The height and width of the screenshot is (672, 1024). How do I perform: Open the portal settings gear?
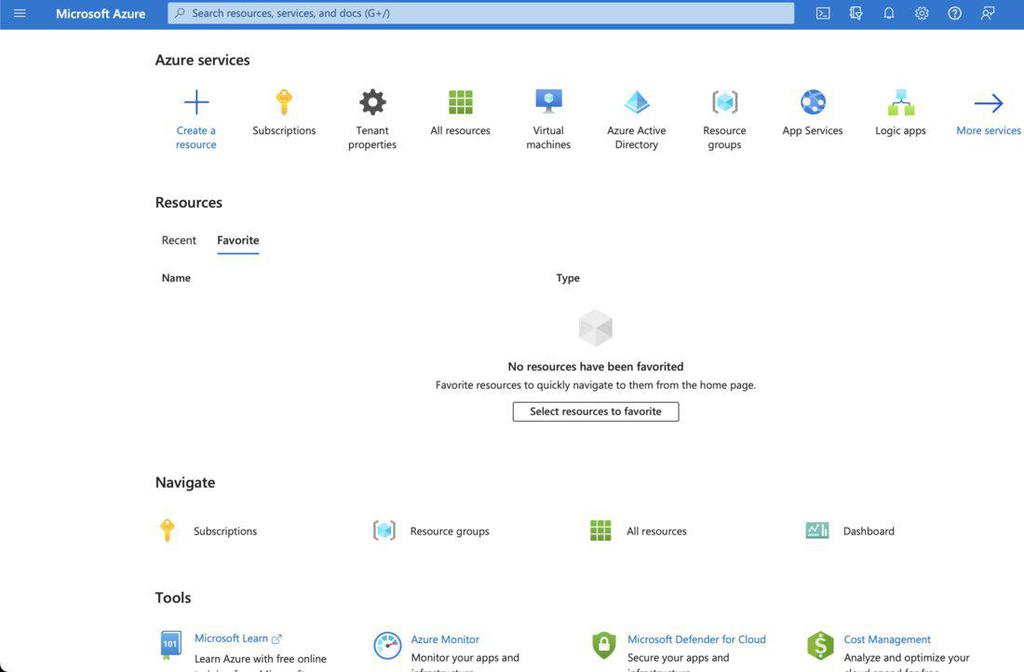pos(921,13)
